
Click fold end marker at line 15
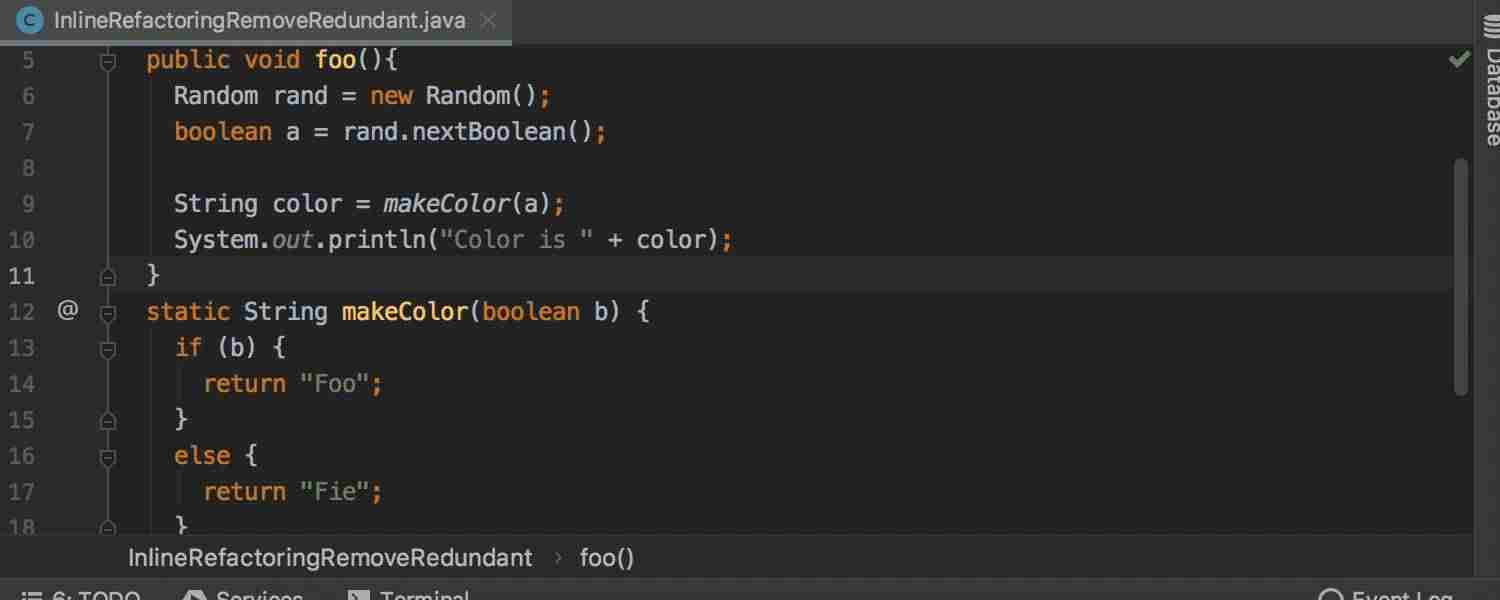108,420
